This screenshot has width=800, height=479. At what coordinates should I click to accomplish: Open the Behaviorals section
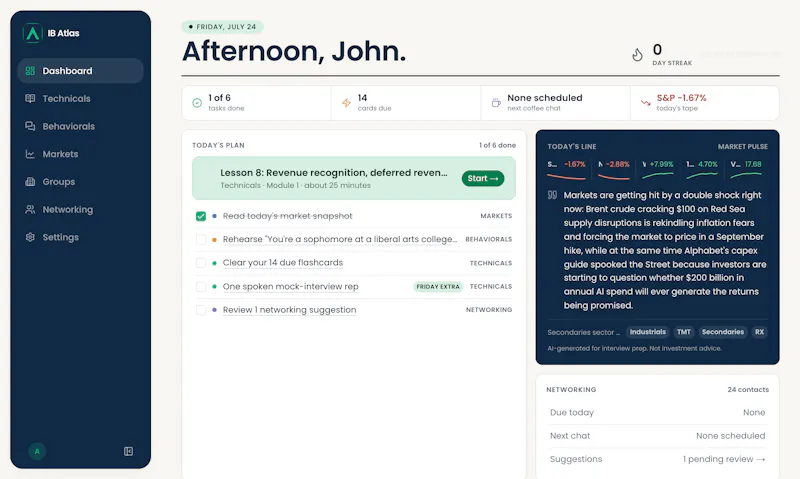(x=81, y=126)
